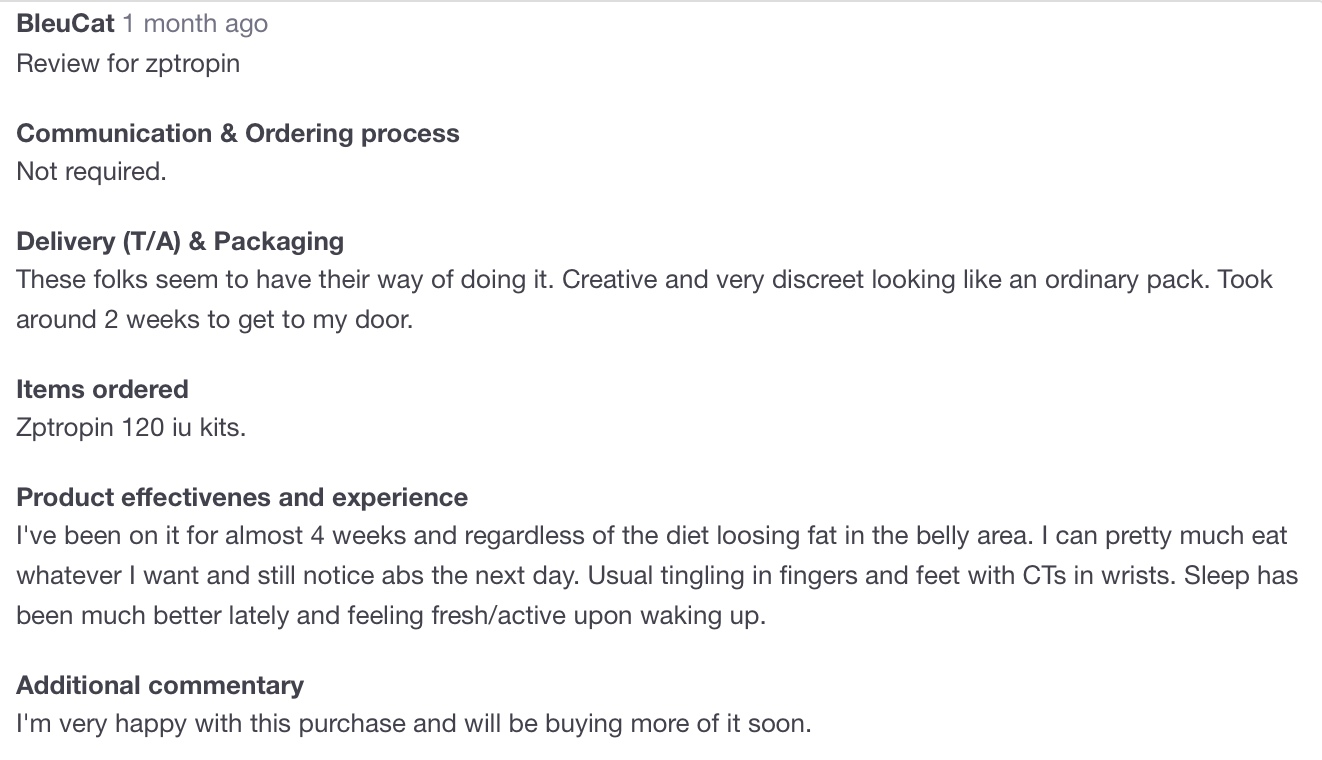Click the "Not required." text
The image size is (1322, 760).
pyautogui.click(x=91, y=171)
